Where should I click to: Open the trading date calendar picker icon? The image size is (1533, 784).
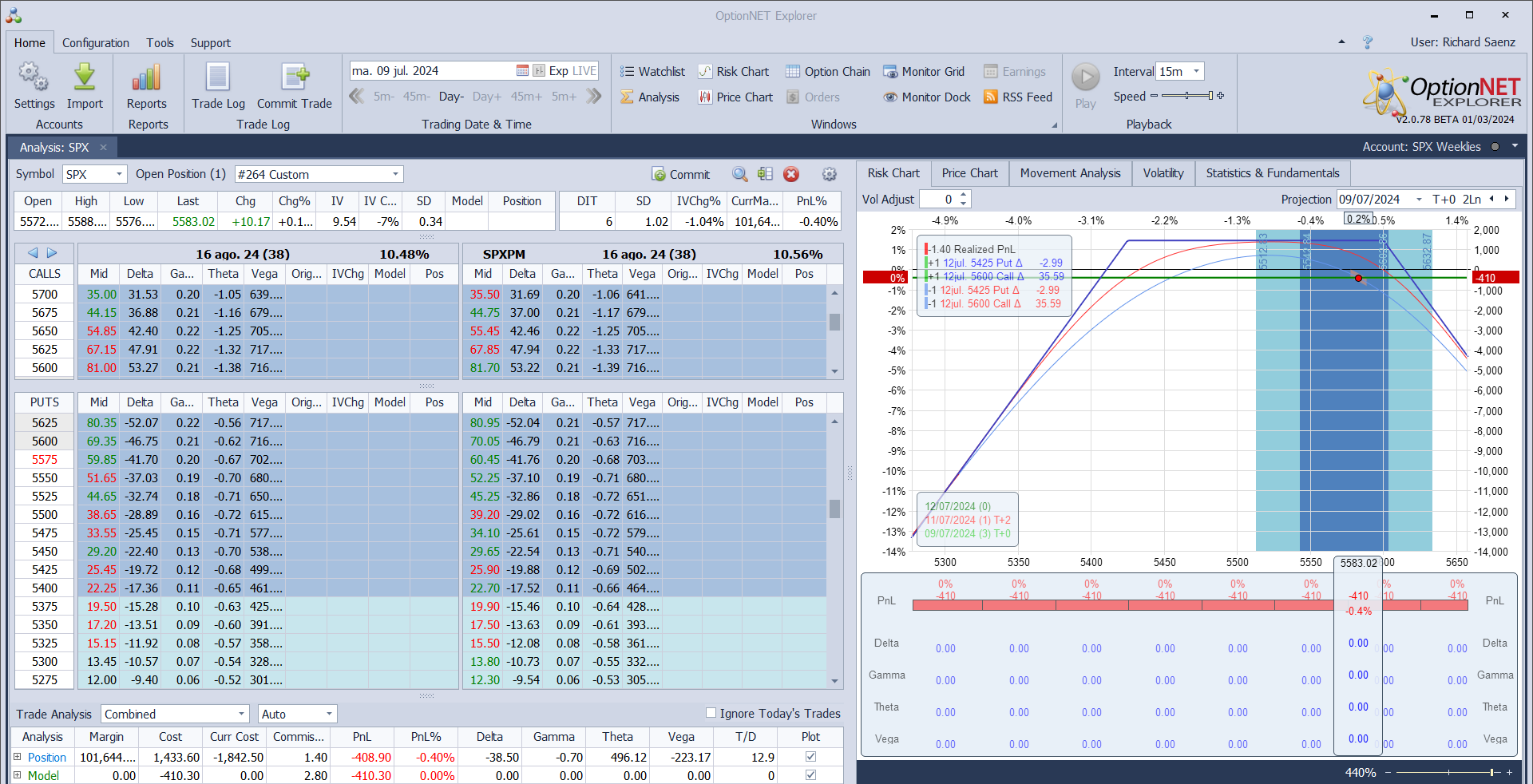[522, 71]
